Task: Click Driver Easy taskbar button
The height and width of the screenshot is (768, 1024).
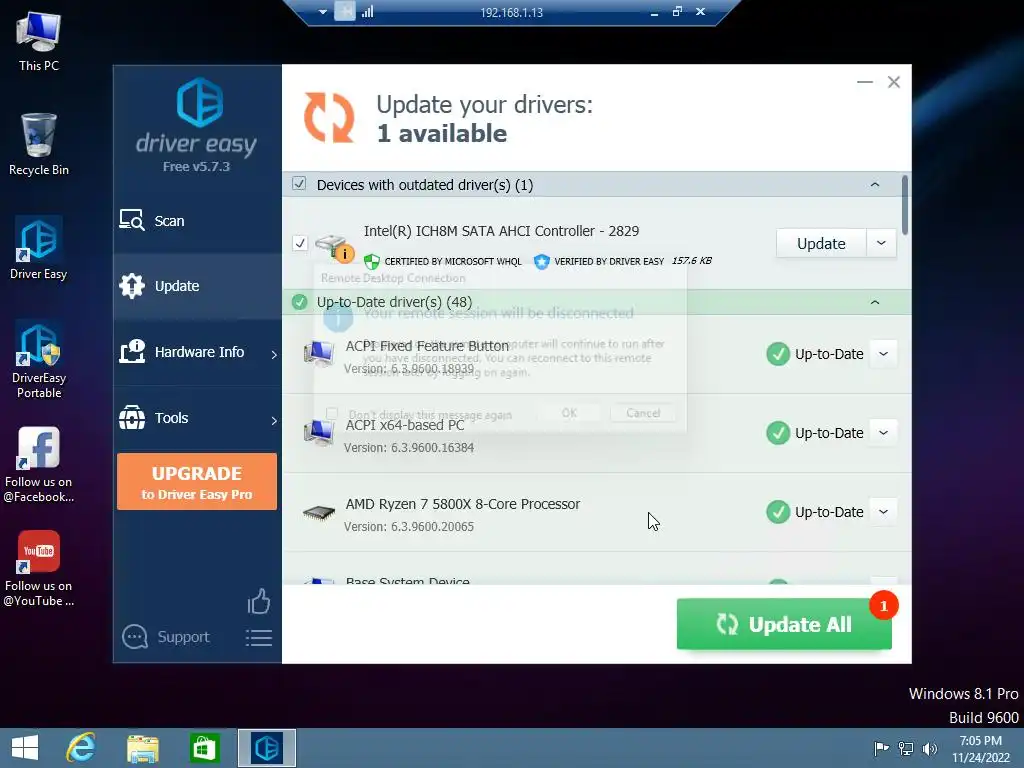Action: 266,748
